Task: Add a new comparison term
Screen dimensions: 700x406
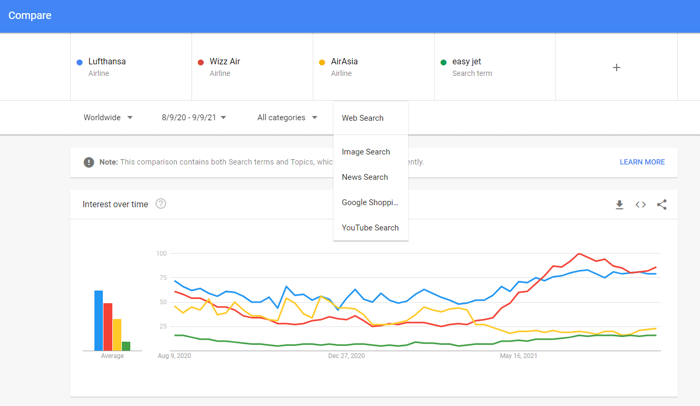Action: click(x=616, y=67)
